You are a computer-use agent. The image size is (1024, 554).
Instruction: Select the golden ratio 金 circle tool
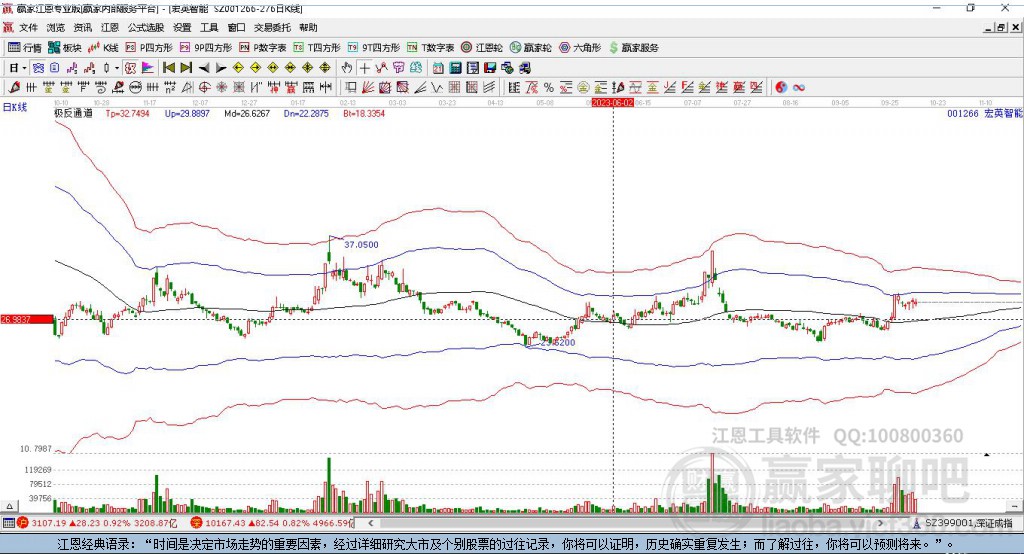pyautogui.click(x=583, y=88)
